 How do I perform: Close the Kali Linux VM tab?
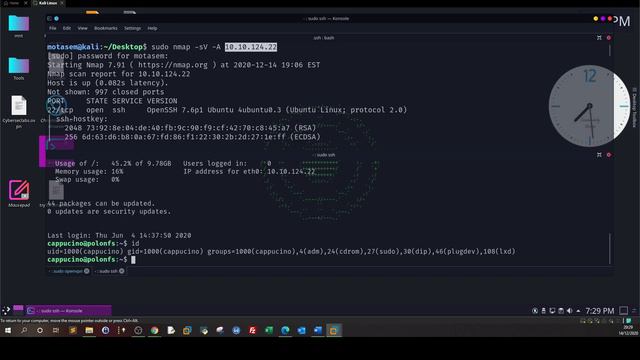(x=62, y=3)
